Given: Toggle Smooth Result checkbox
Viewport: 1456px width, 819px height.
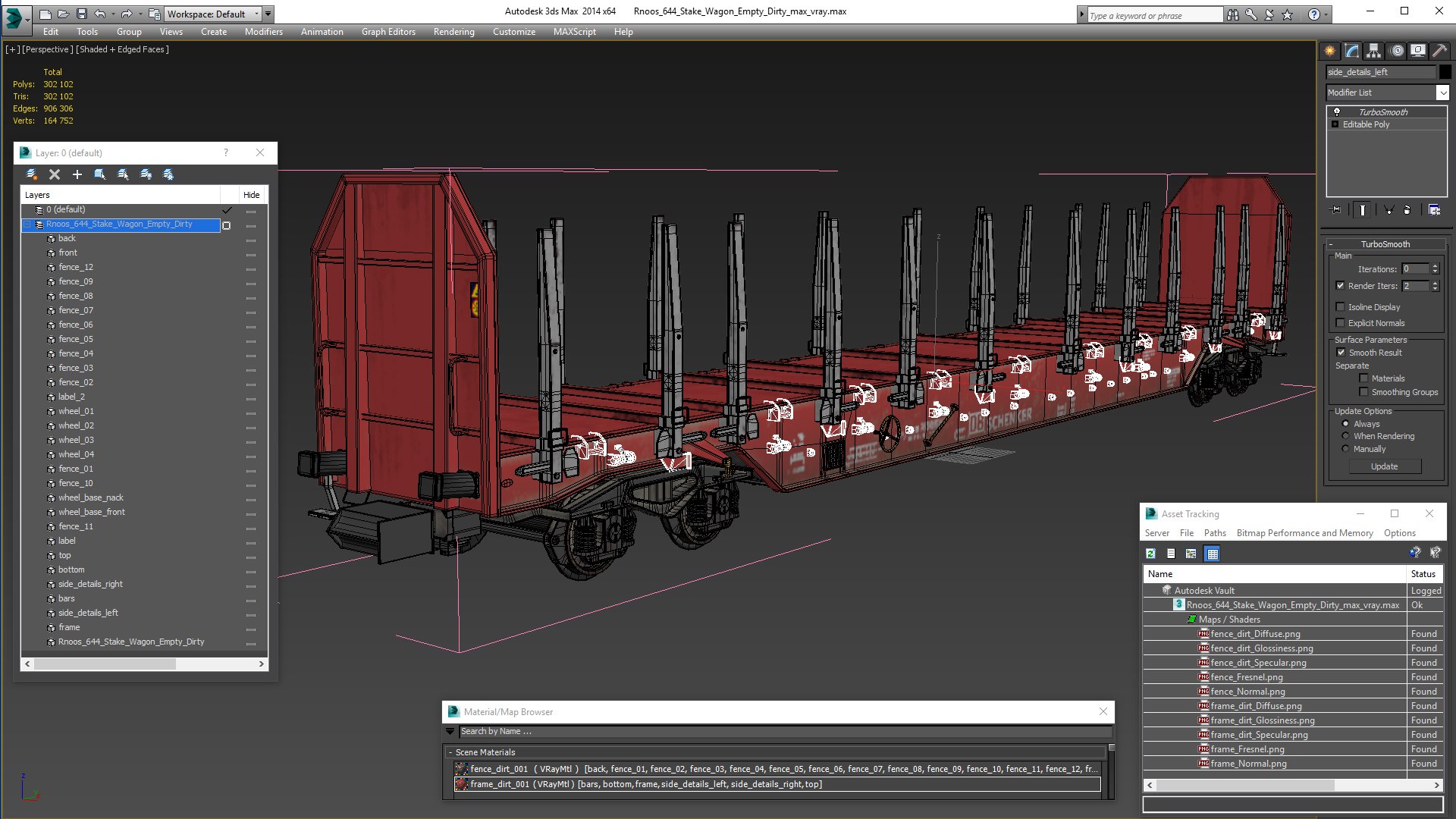Looking at the screenshot, I should coord(1341,353).
